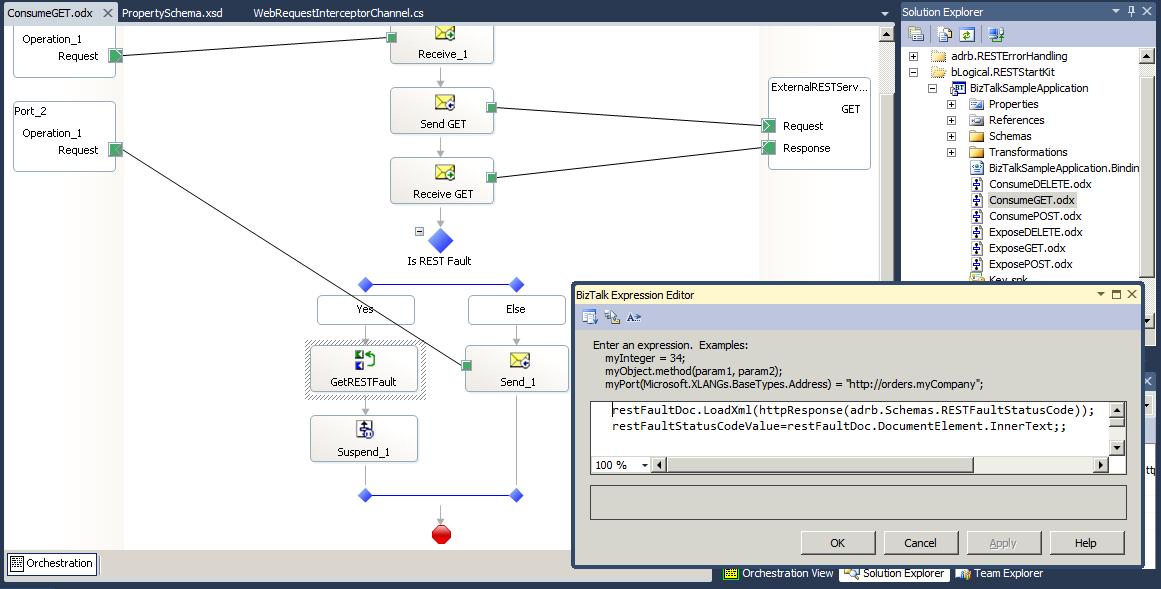Select ExposeDELETE.odx in Solution Explorer
The height and width of the screenshot is (589, 1161).
point(1036,233)
